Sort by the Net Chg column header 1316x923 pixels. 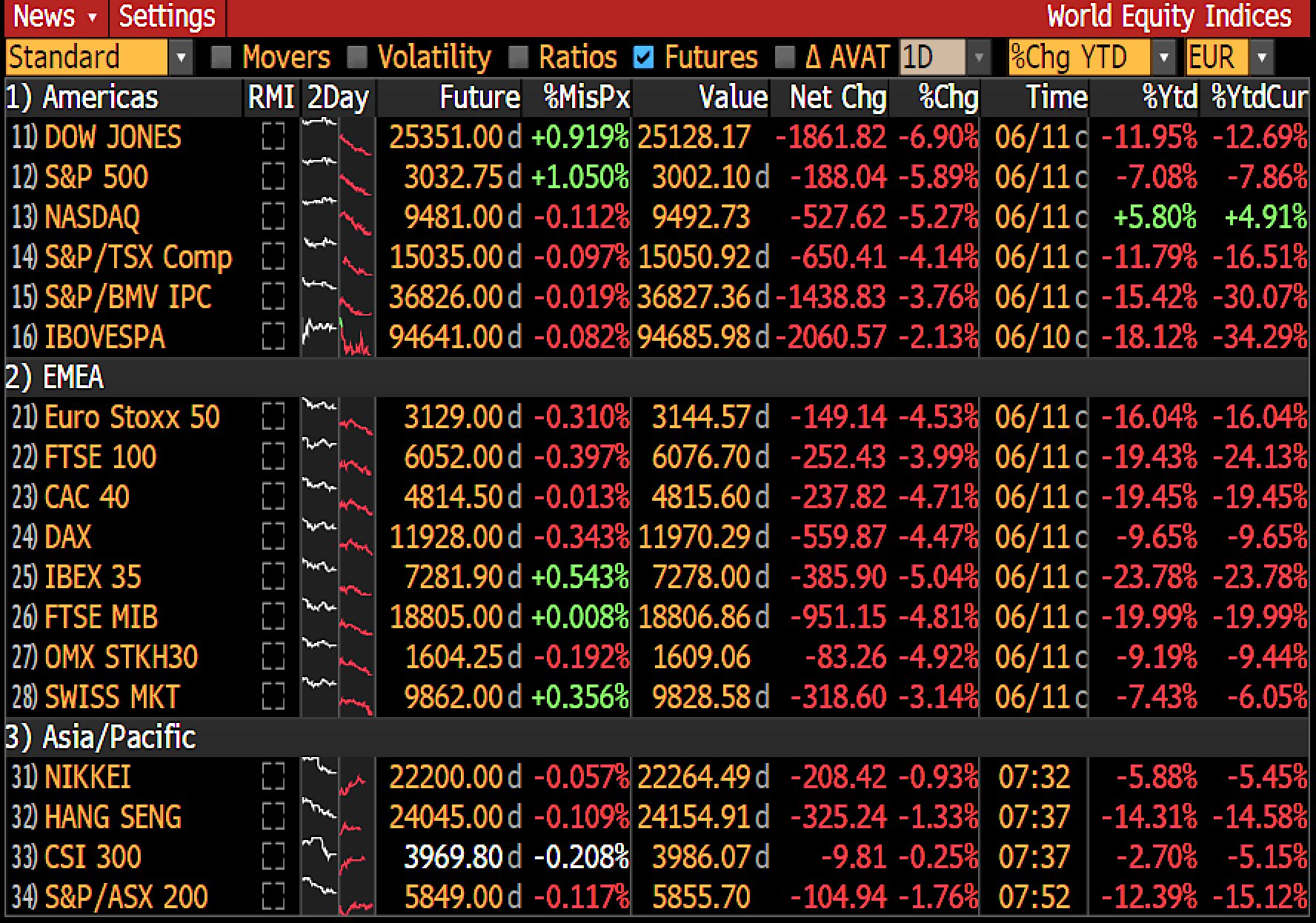[838, 97]
